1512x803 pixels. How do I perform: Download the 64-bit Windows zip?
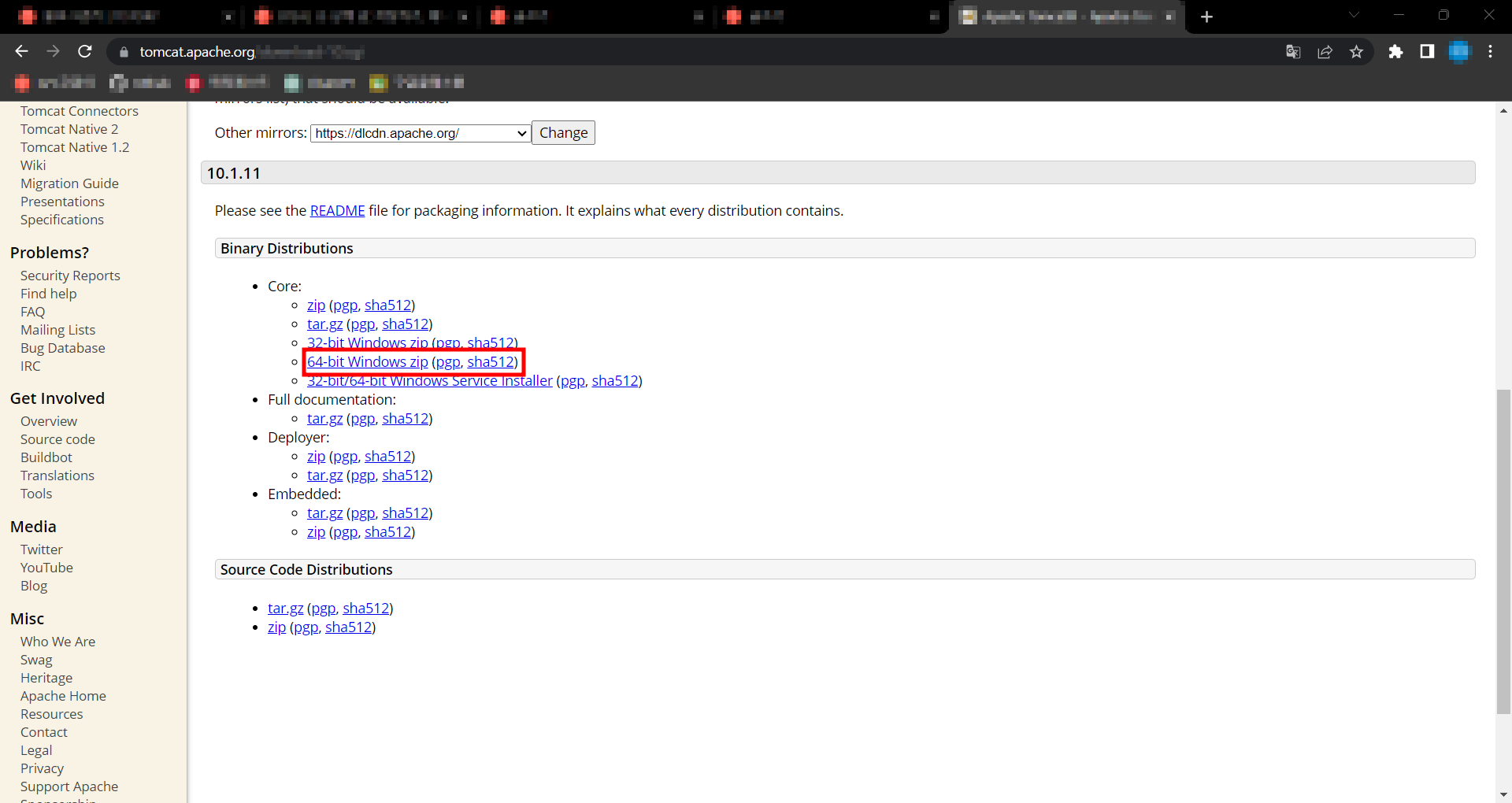[x=367, y=362]
